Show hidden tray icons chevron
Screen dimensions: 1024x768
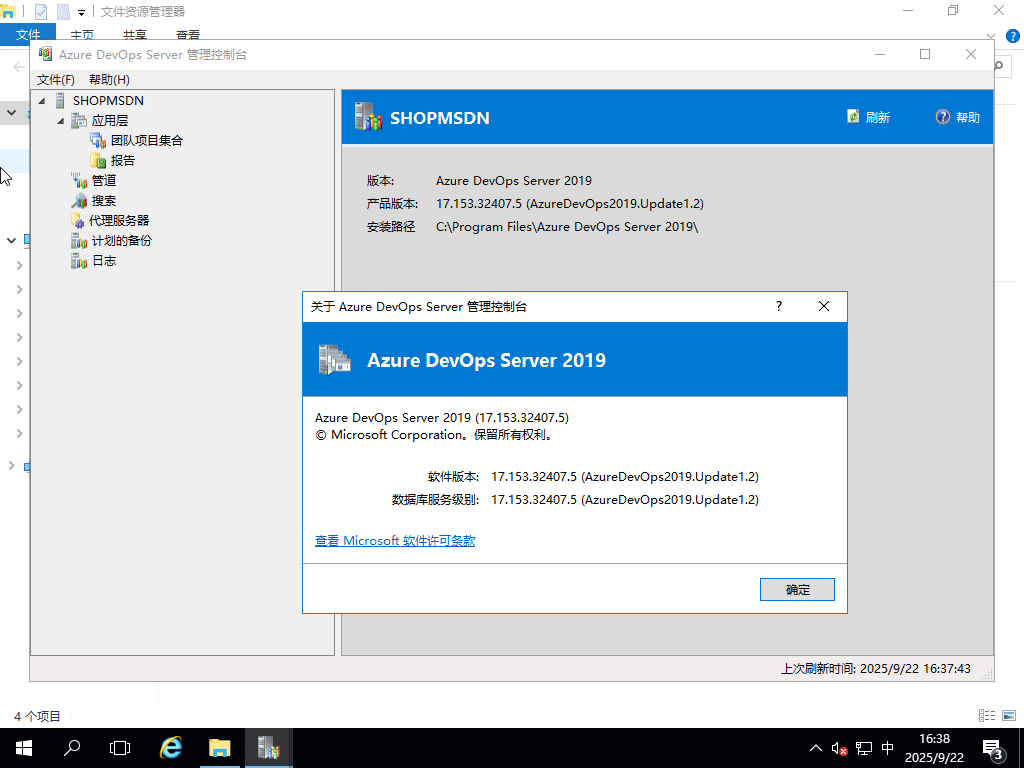[816, 748]
